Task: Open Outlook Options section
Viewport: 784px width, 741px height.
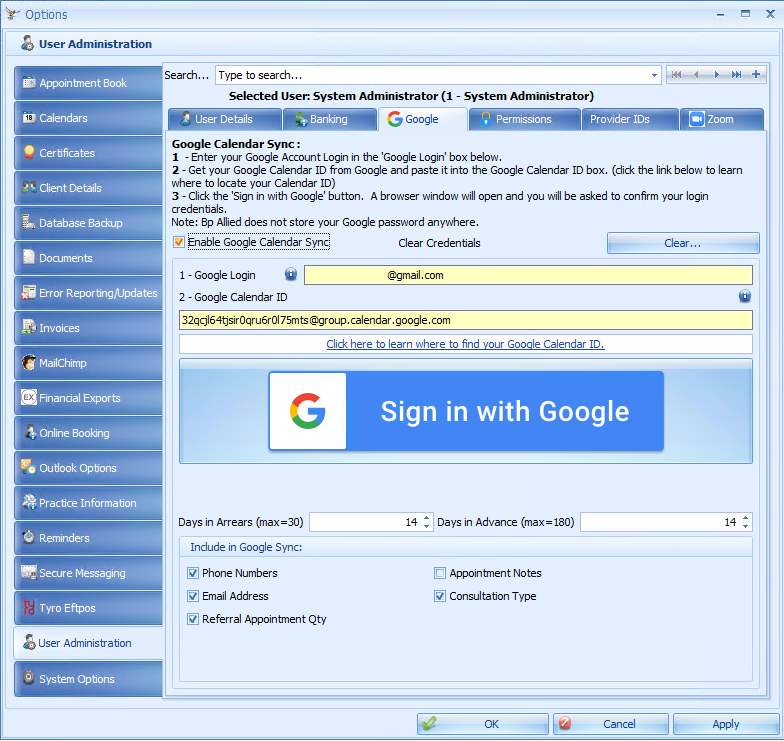Action: 88,468
